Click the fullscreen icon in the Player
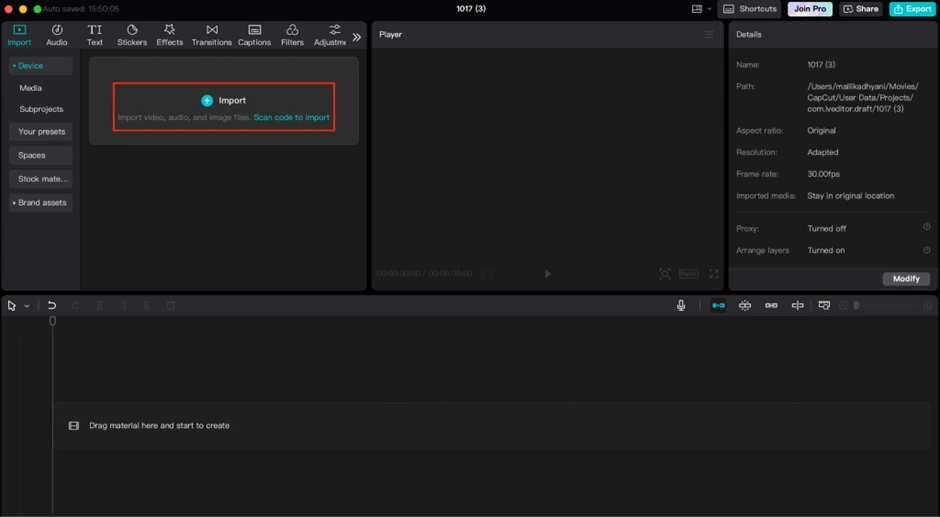 tap(714, 273)
